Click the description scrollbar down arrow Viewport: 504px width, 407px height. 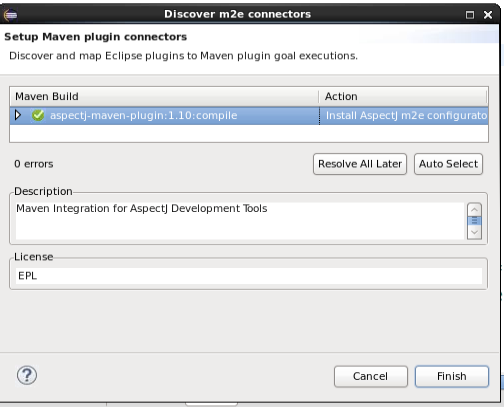(x=474, y=232)
